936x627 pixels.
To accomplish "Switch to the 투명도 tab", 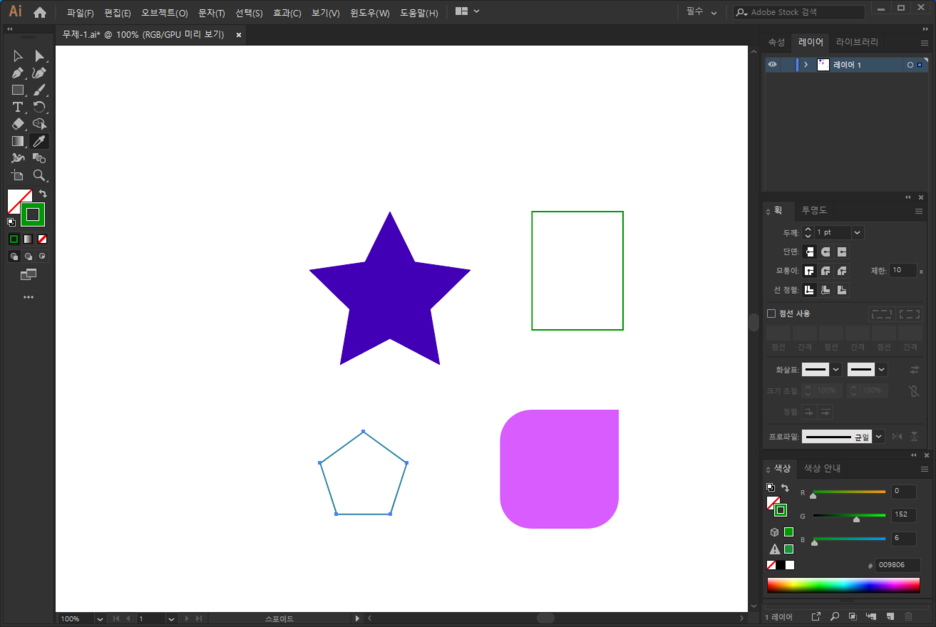I will [x=814, y=210].
